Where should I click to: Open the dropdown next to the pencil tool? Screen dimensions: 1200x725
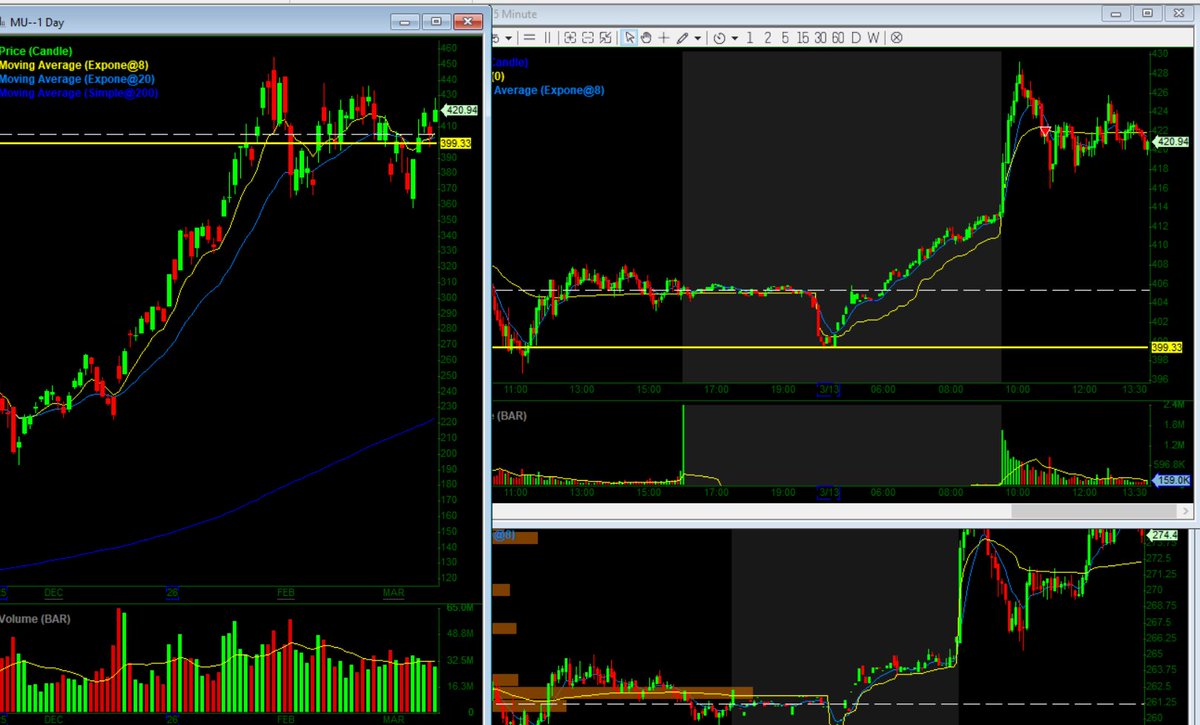pyautogui.click(x=697, y=38)
